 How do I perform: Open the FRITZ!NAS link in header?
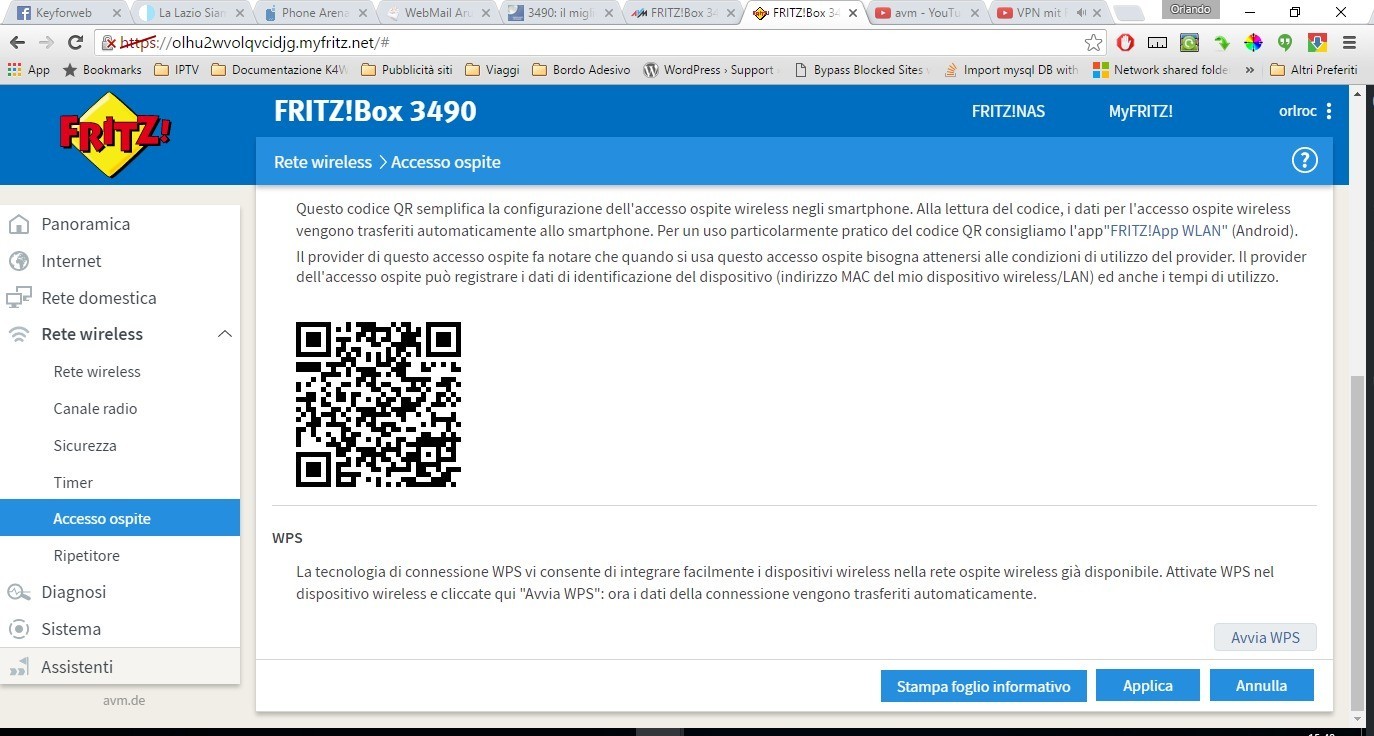pyautogui.click(x=1008, y=111)
